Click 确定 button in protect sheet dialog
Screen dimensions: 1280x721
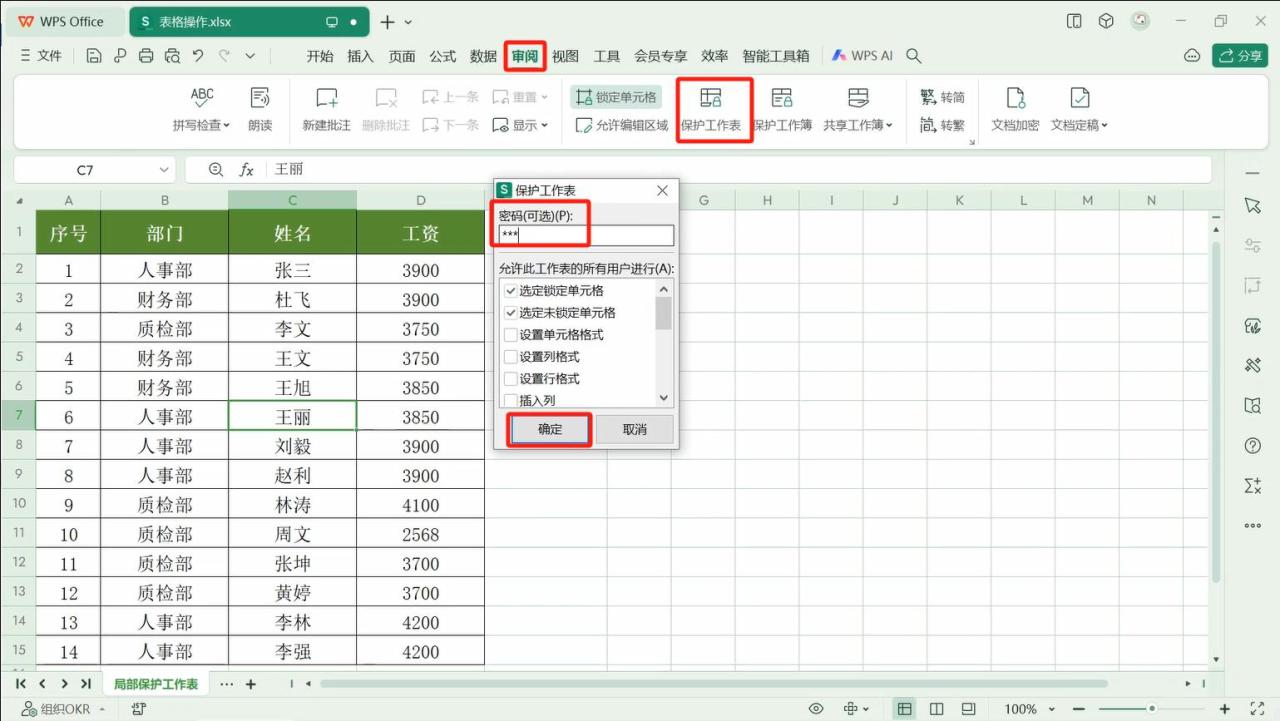550,429
